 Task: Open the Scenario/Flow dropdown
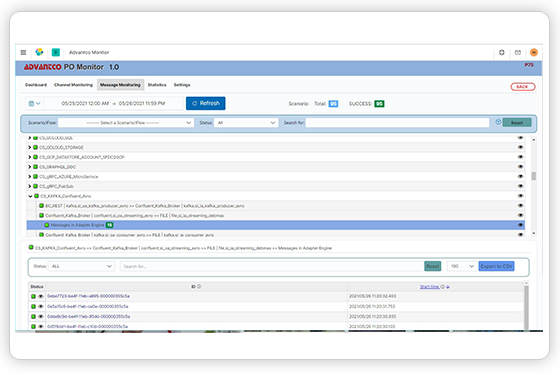pyautogui.click(x=126, y=123)
